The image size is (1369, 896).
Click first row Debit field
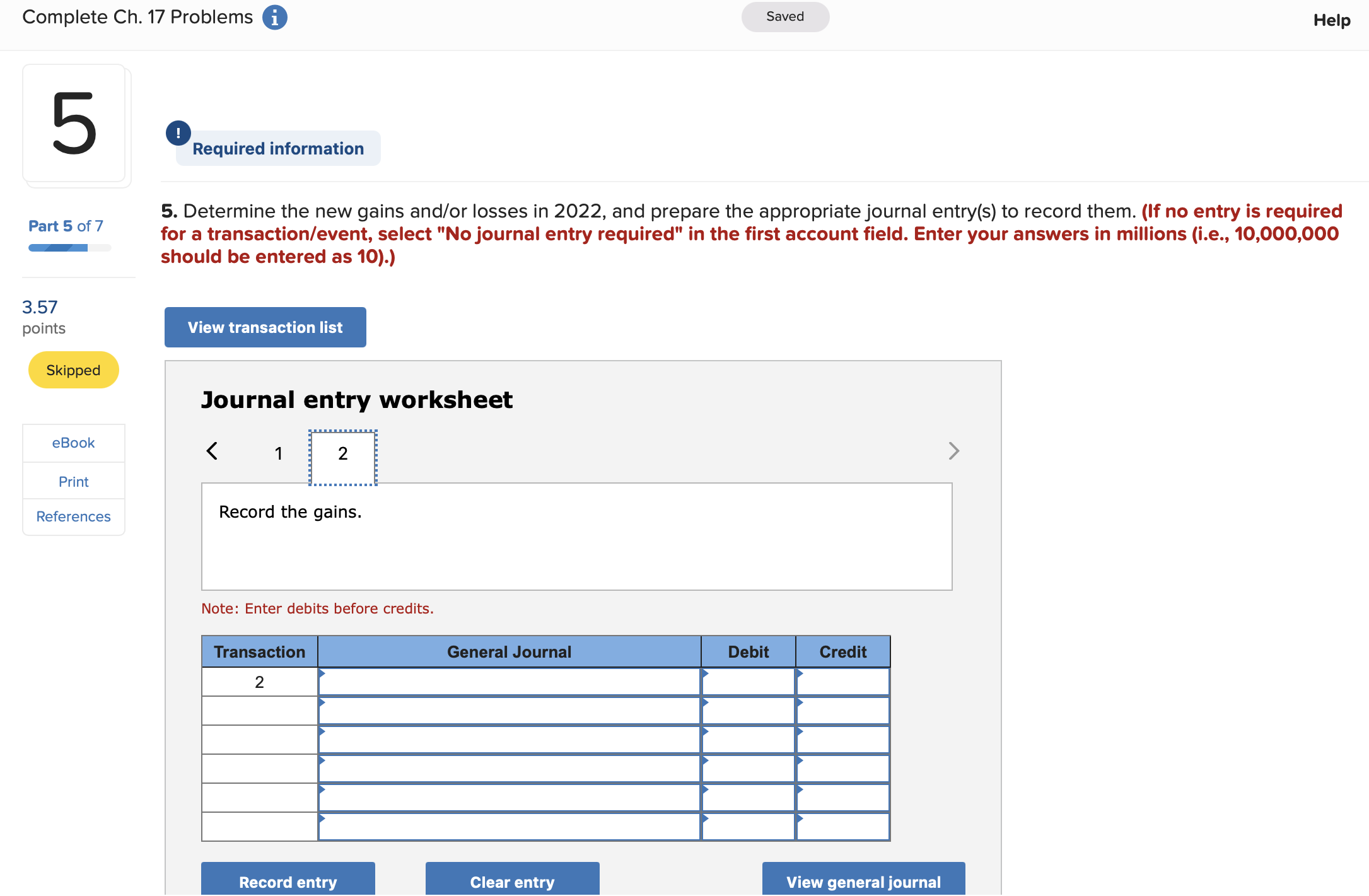point(749,682)
